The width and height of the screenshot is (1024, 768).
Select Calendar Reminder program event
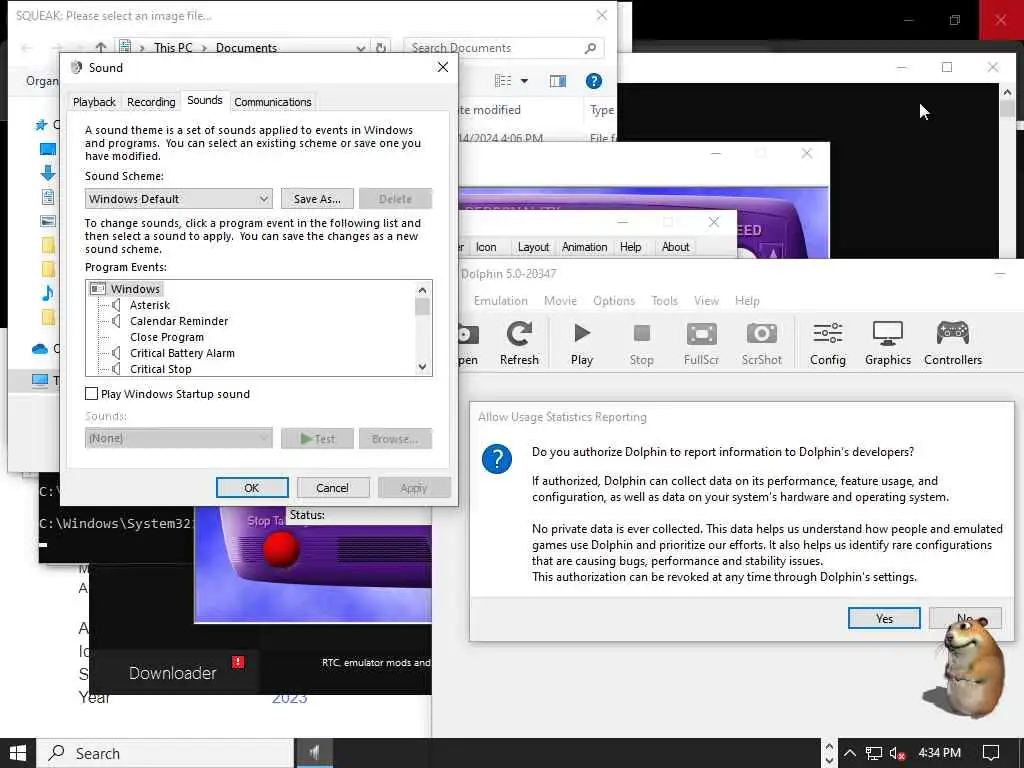pyautogui.click(x=179, y=321)
